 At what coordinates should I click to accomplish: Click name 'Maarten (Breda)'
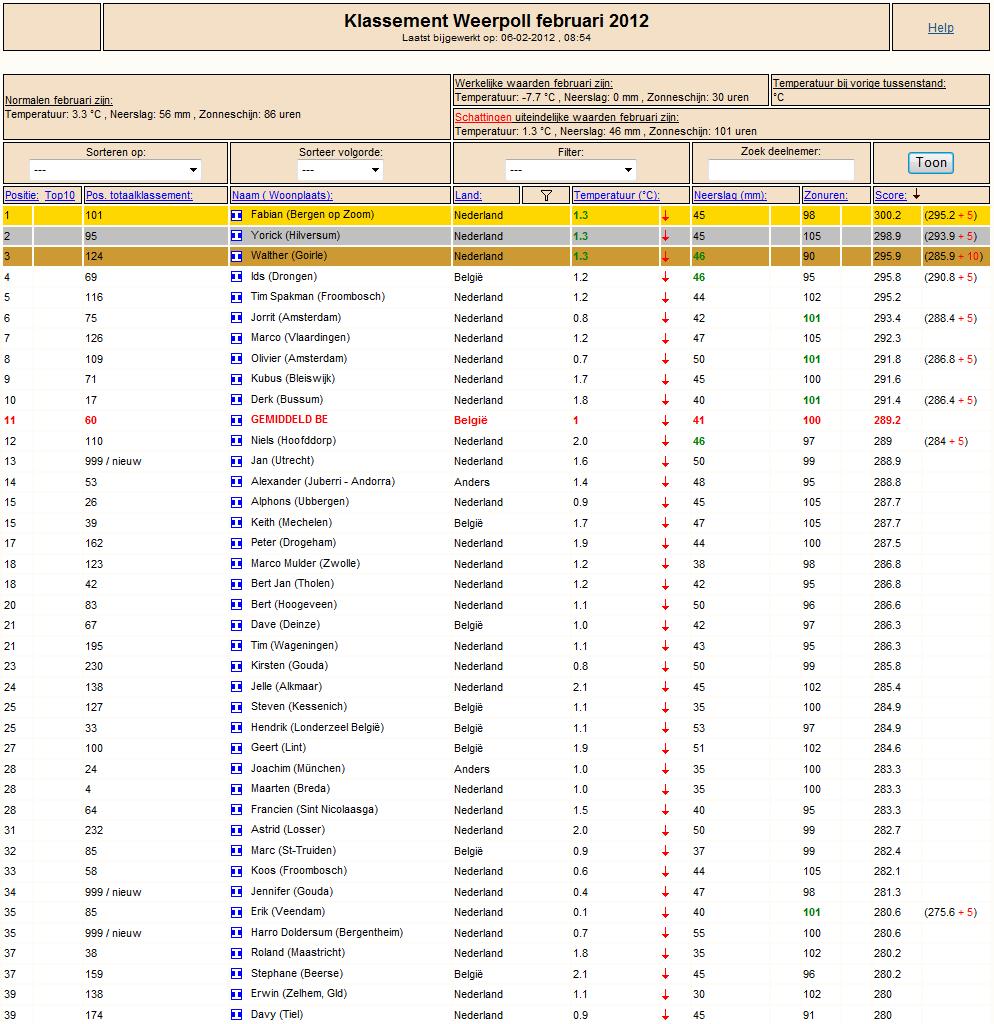291,789
